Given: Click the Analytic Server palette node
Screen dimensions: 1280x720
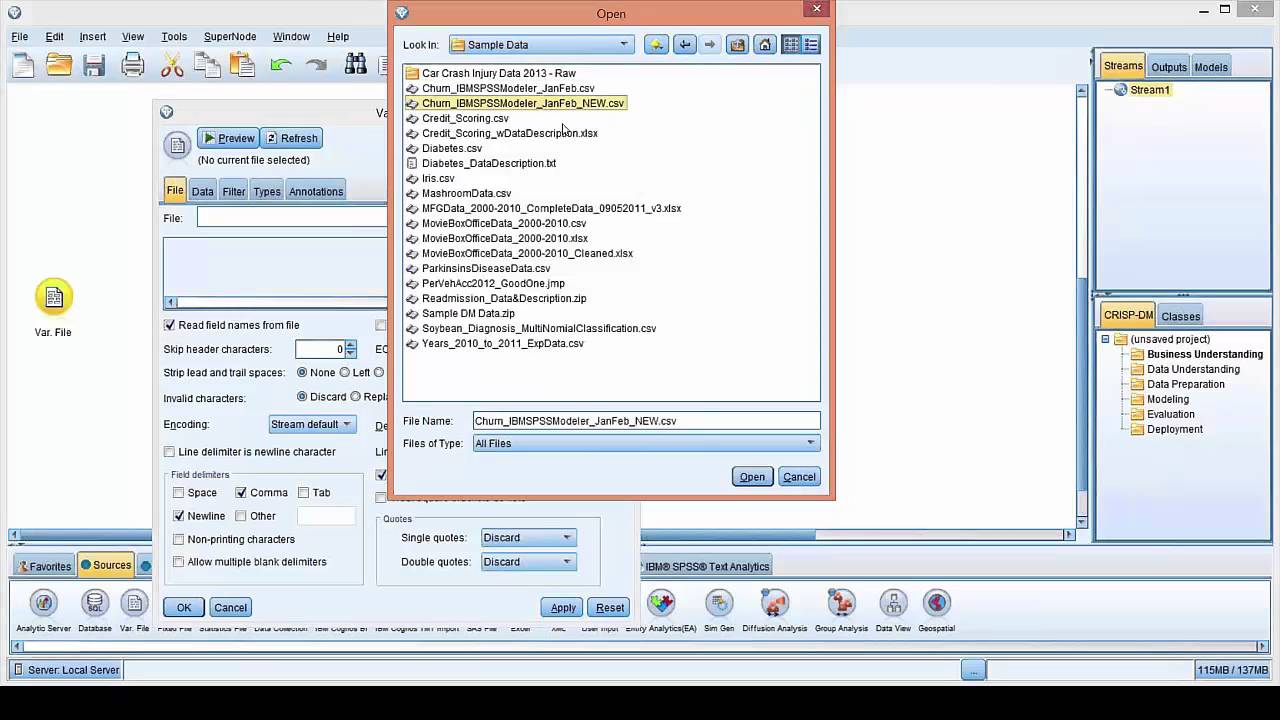Looking at the screenshot, I should click(x=44, y=603).
